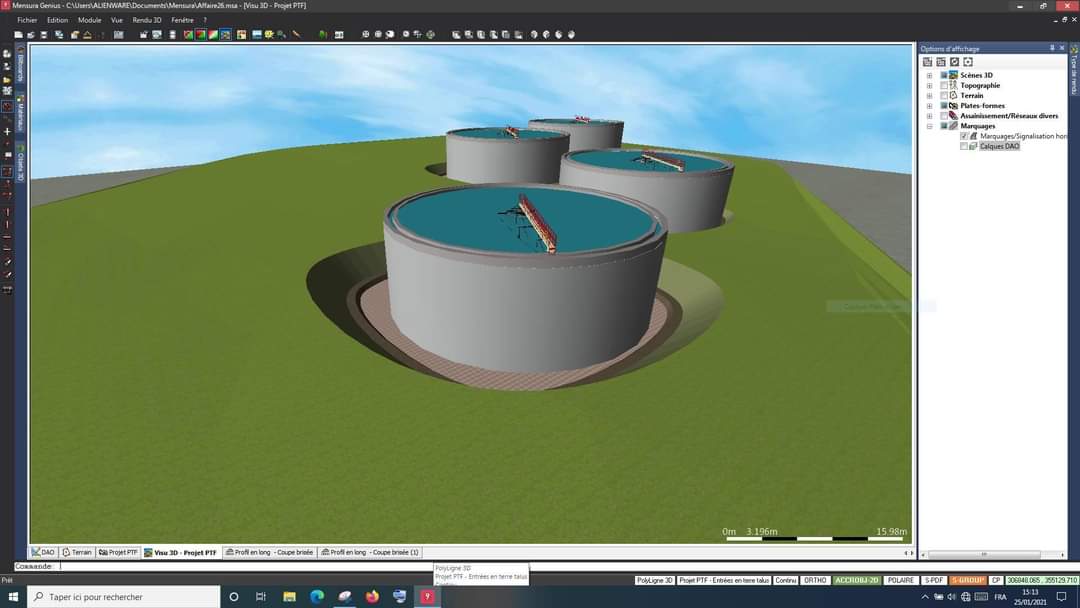Click the green tree vegetation icon

(322, 34)
